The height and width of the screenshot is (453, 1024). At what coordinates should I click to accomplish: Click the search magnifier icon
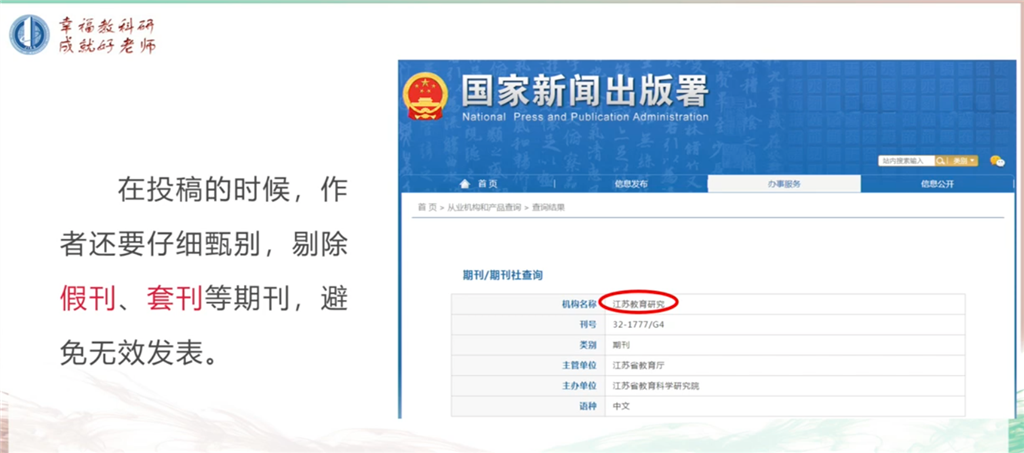click(940, 161)
